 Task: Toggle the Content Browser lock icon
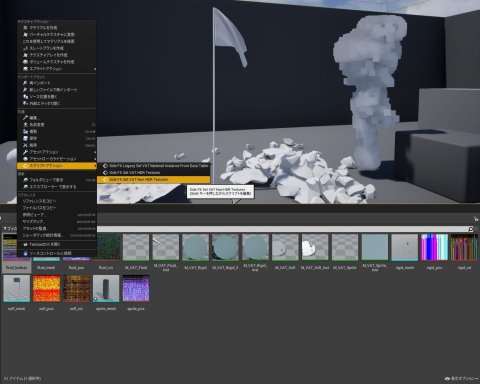(x=476, y=219)
